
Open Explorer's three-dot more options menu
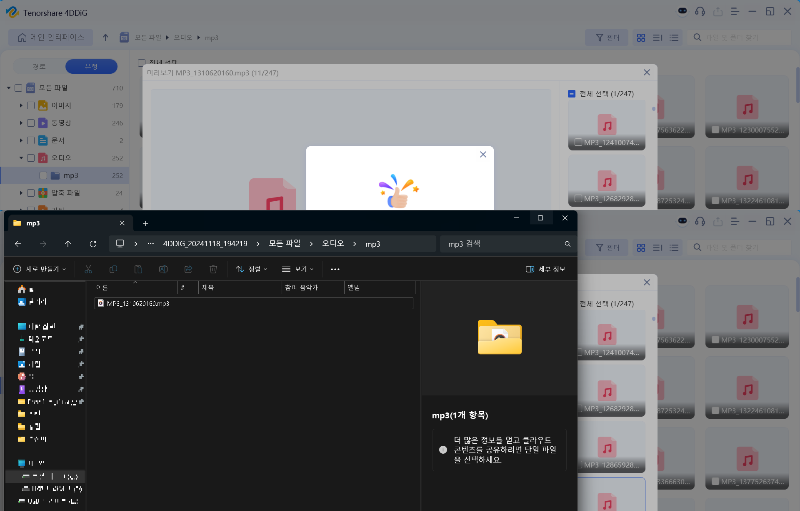335,269
